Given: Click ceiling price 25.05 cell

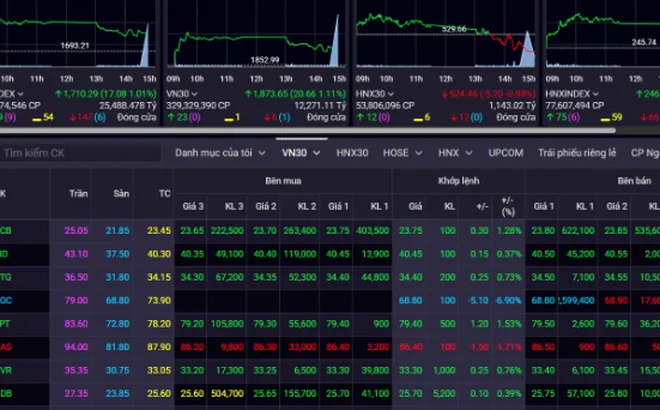Looking at the screenshot, I should [76, 230].
